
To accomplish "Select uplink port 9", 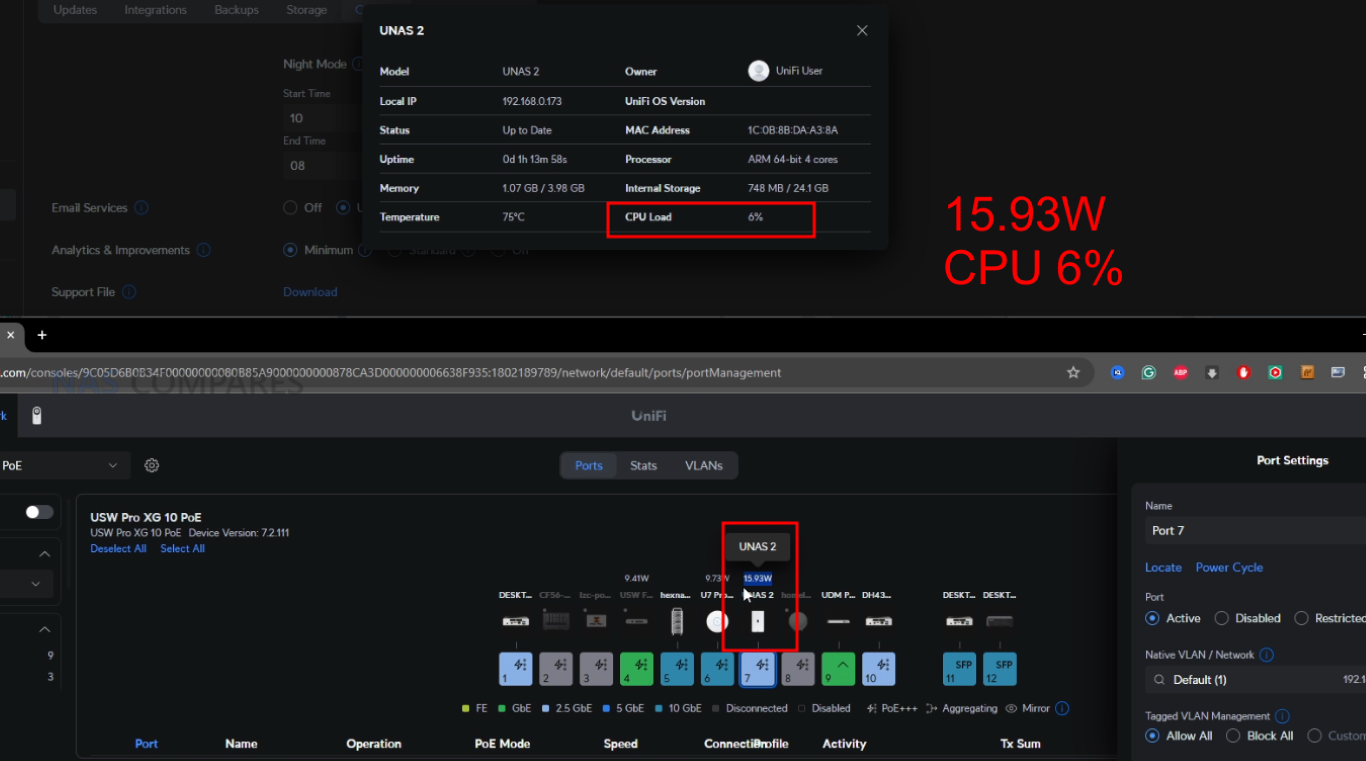I will (838, 669).
